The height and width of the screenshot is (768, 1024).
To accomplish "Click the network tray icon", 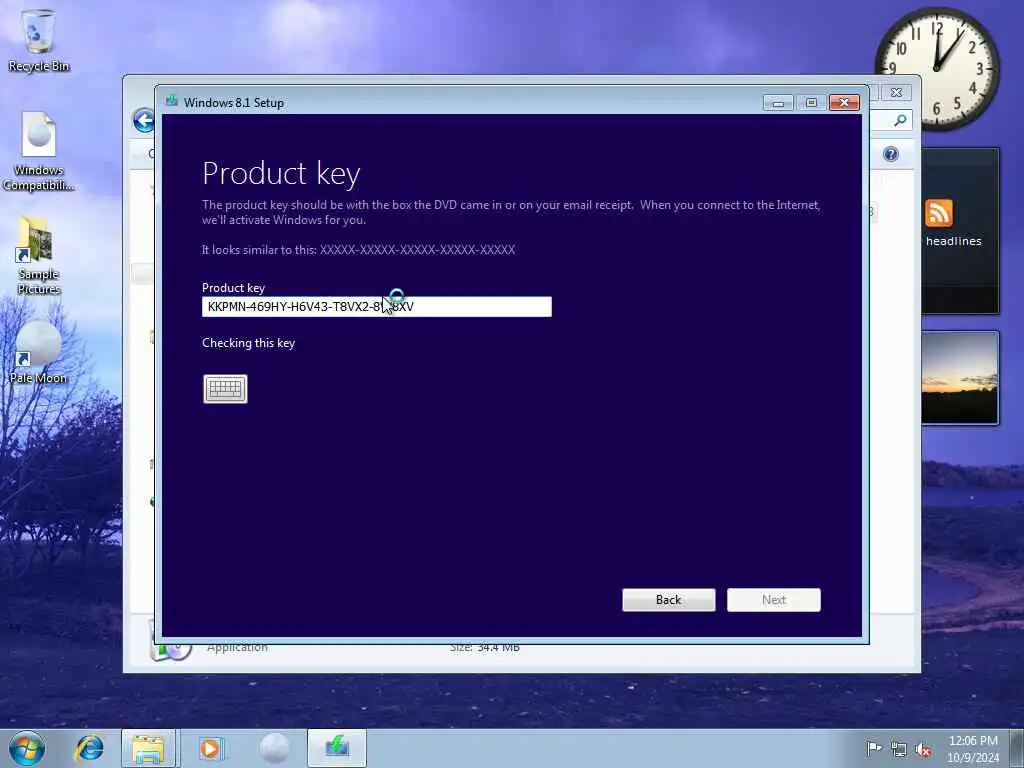I will tap(899, 750).
